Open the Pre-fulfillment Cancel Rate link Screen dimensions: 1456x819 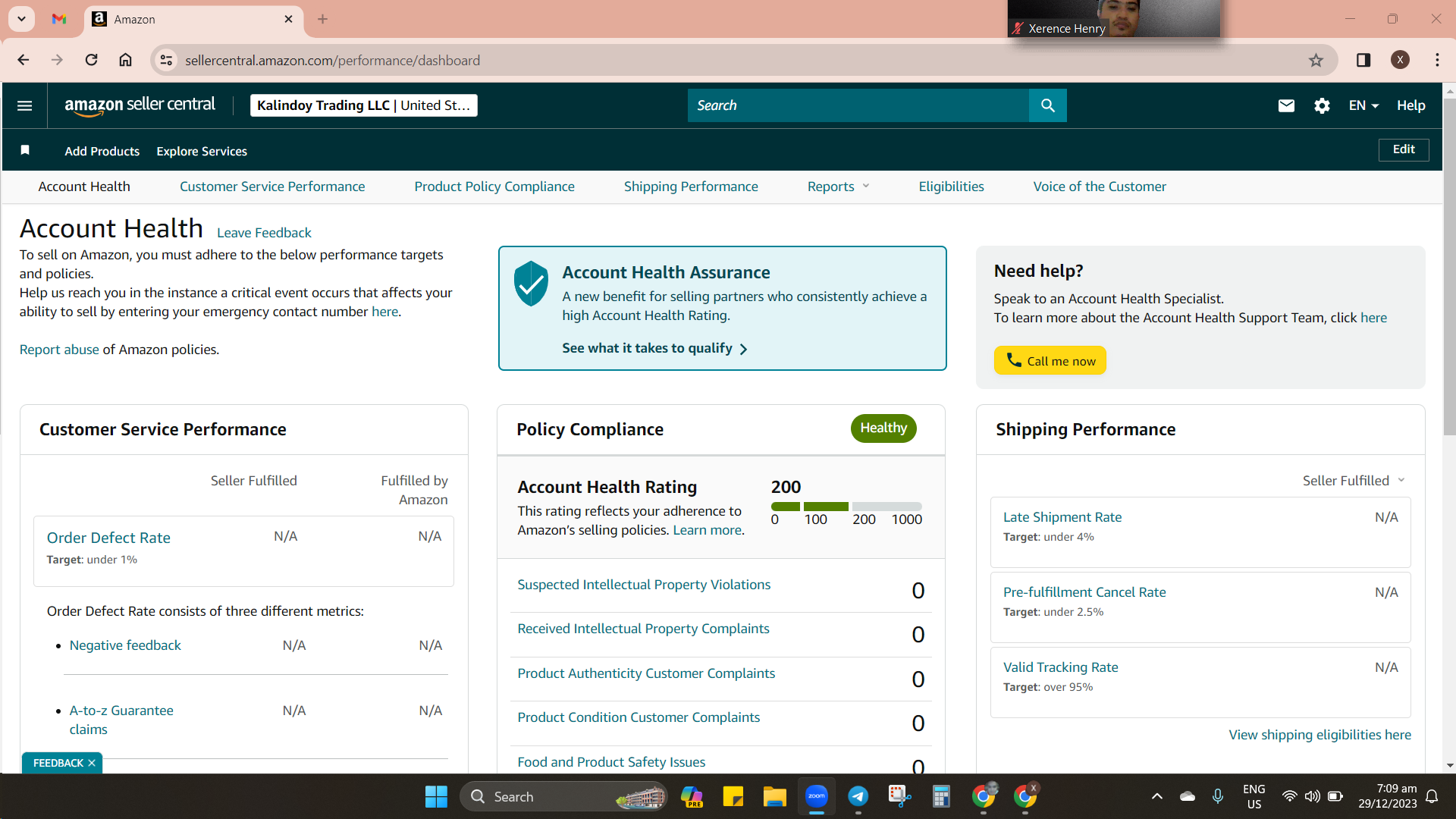coord(1084,592)
